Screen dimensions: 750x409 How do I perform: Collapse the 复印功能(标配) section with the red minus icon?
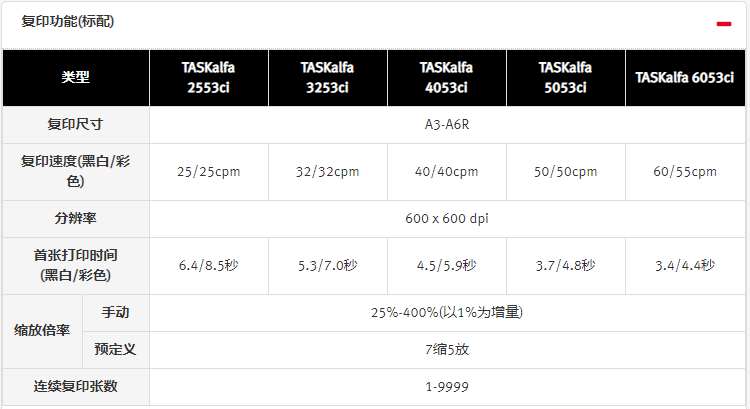(723, 23)
